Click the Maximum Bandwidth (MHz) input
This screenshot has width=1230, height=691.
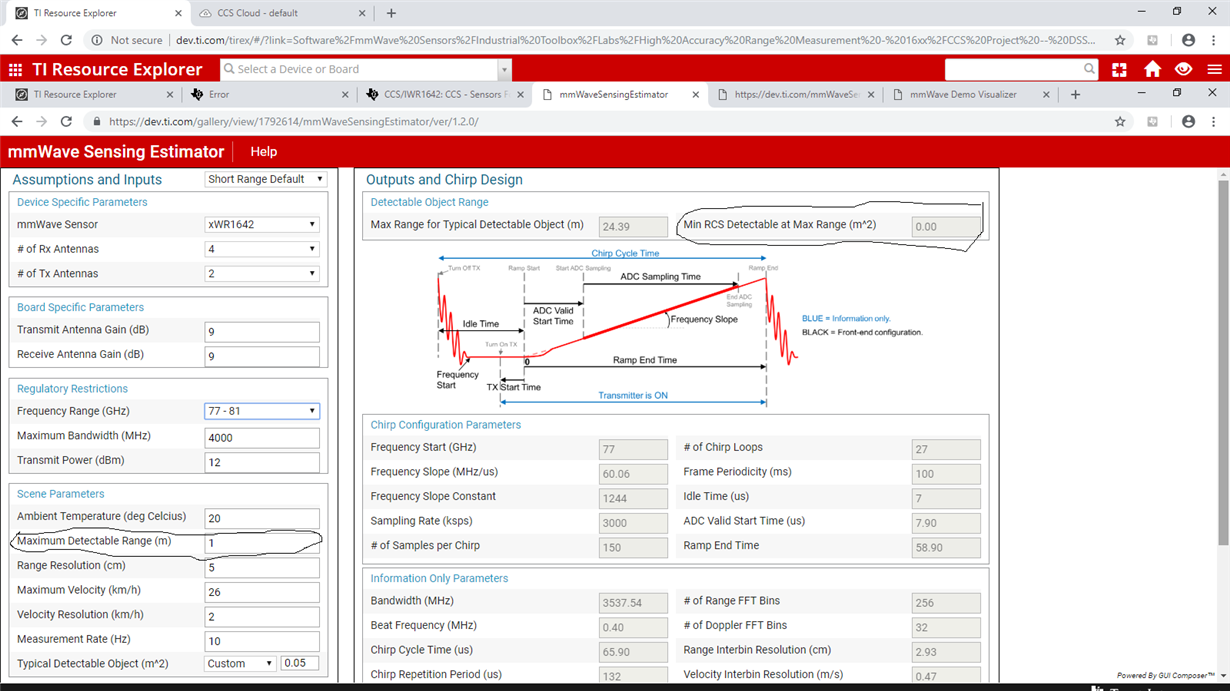click(262, 437)
